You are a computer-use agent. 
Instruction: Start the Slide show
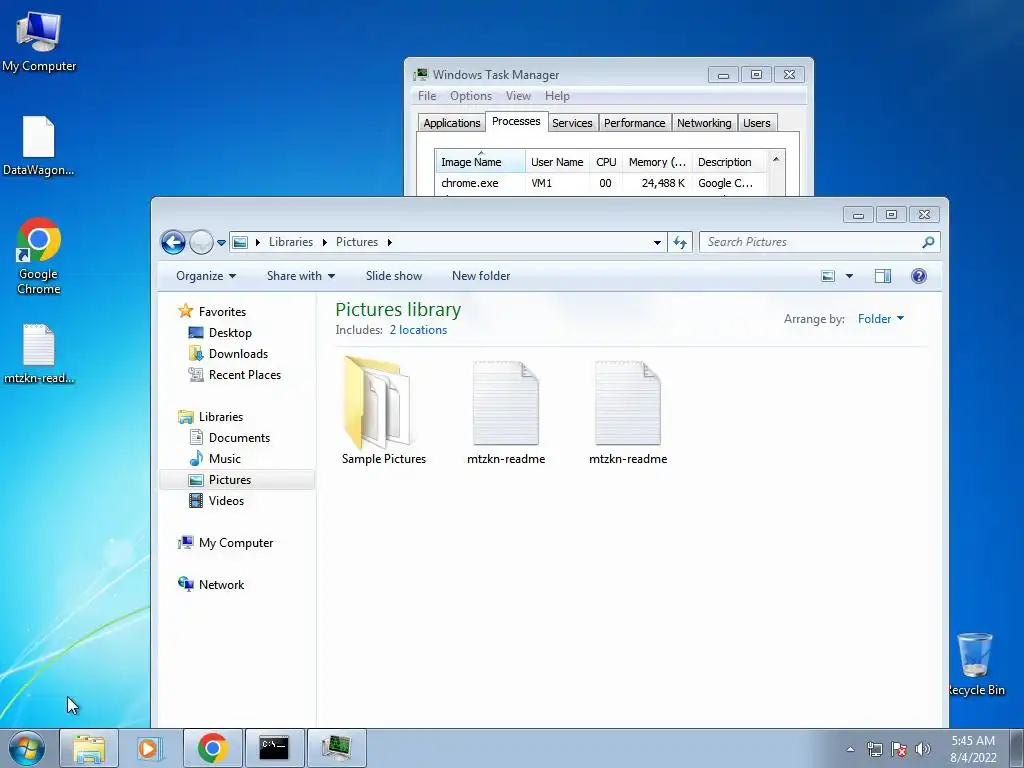click(394, 276)
